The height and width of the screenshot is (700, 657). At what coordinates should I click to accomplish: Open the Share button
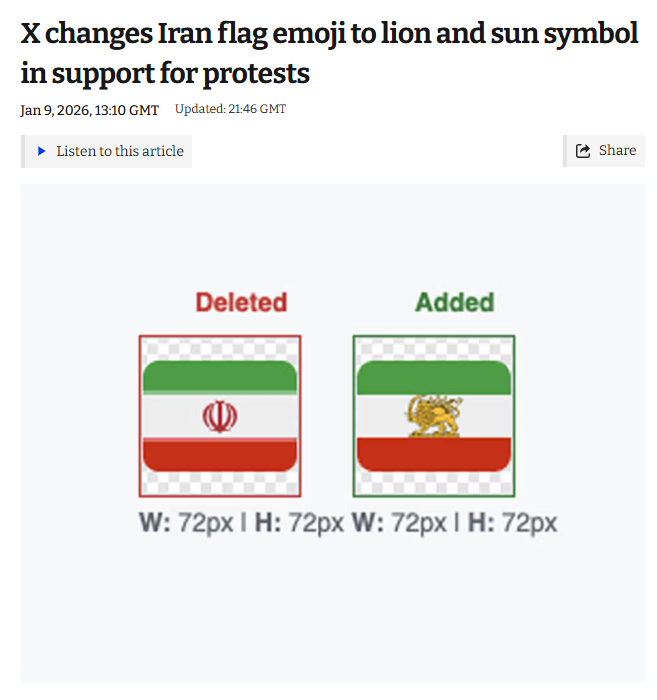[604, 151]
